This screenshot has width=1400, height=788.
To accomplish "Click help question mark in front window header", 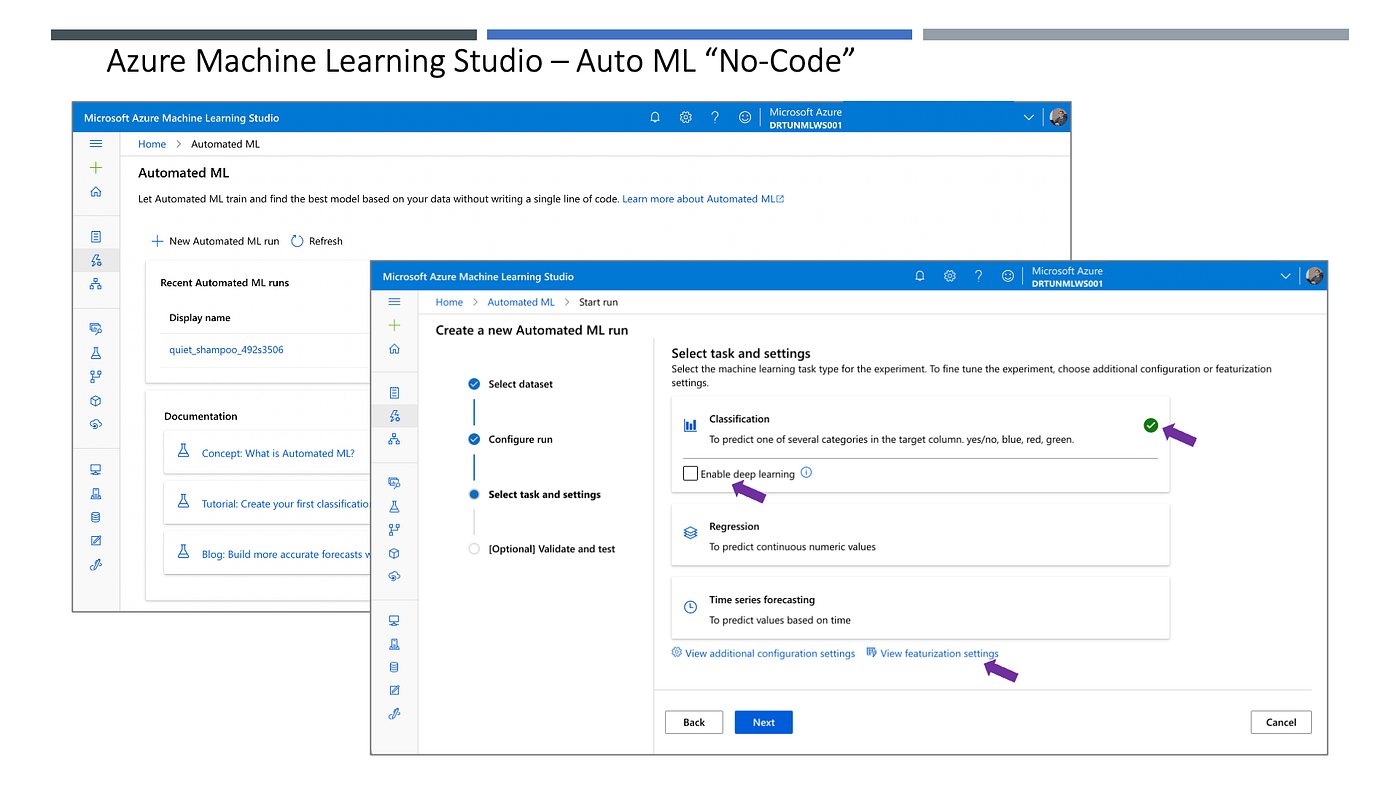I will click(978, 276).
